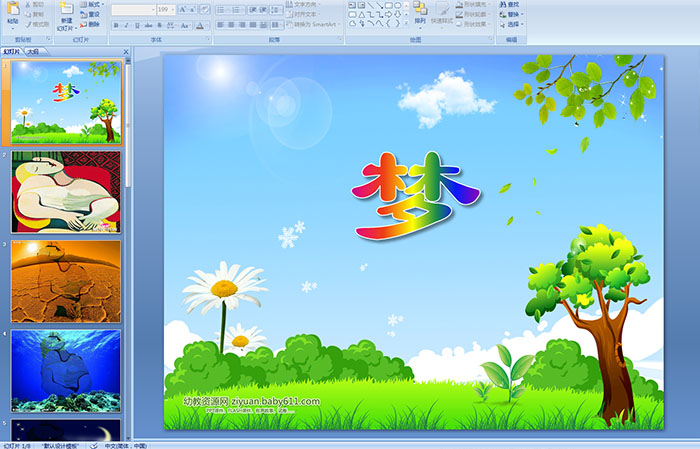Click the Numbering list icon

click(x=237, y=9)
